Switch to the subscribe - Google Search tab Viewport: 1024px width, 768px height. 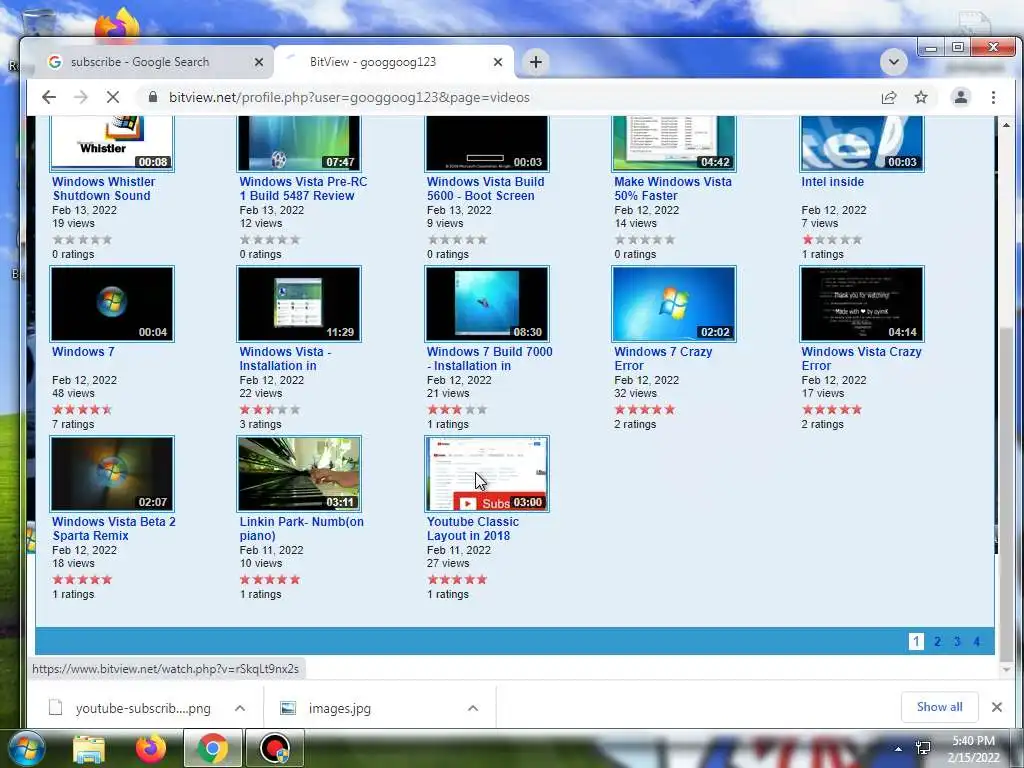tap(154, 62)
